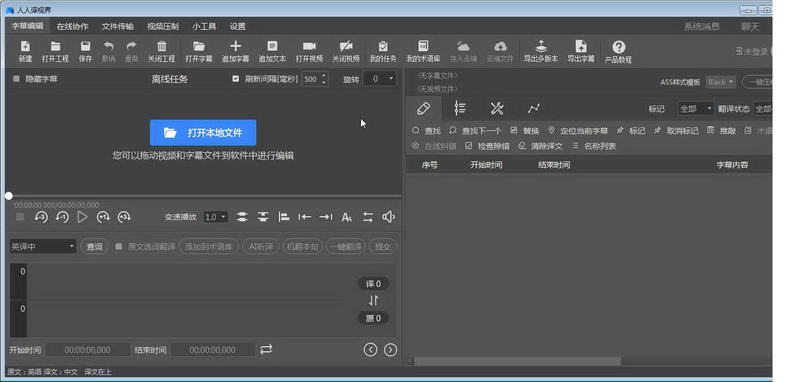Click the 替换 replace button

coord(524,131)
